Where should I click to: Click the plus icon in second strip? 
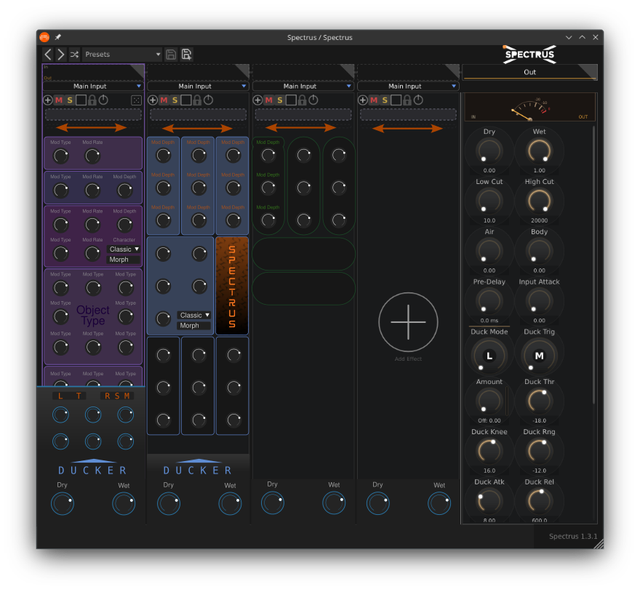pyautogui.click(x=153, y=100)
